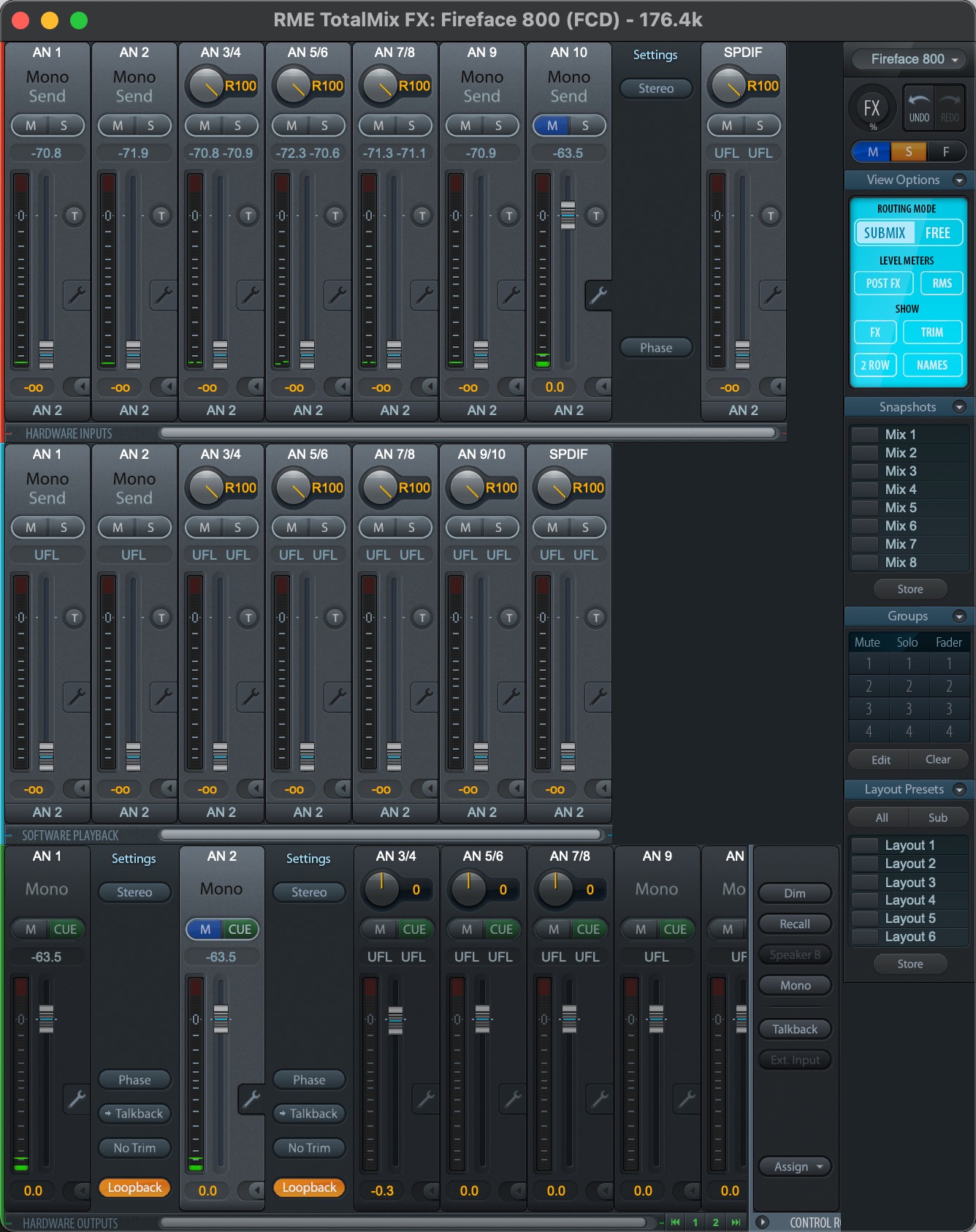Open the FX percentage panel icon
976x1232 pixels.
872,109
